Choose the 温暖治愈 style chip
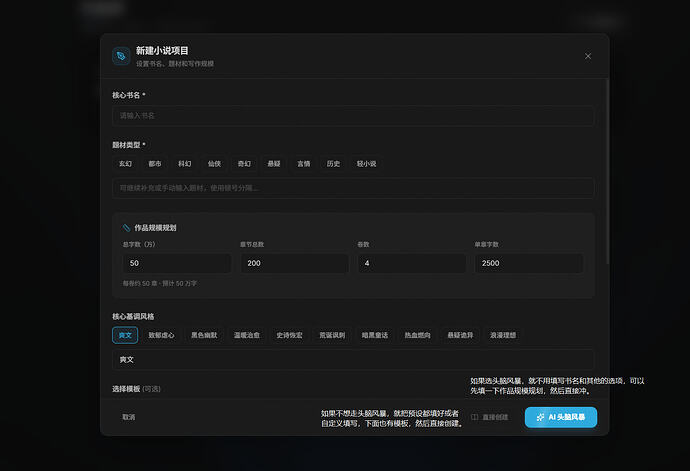Image resolution: width=690 pixels, height=471 pixels. point(247,335)
